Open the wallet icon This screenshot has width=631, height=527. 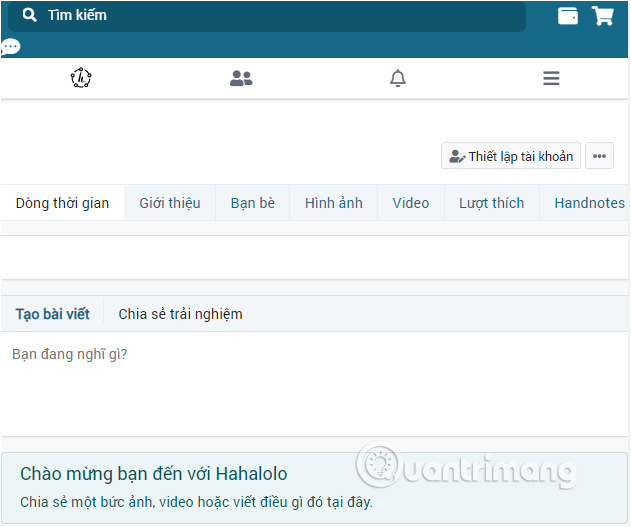point(568,16)
